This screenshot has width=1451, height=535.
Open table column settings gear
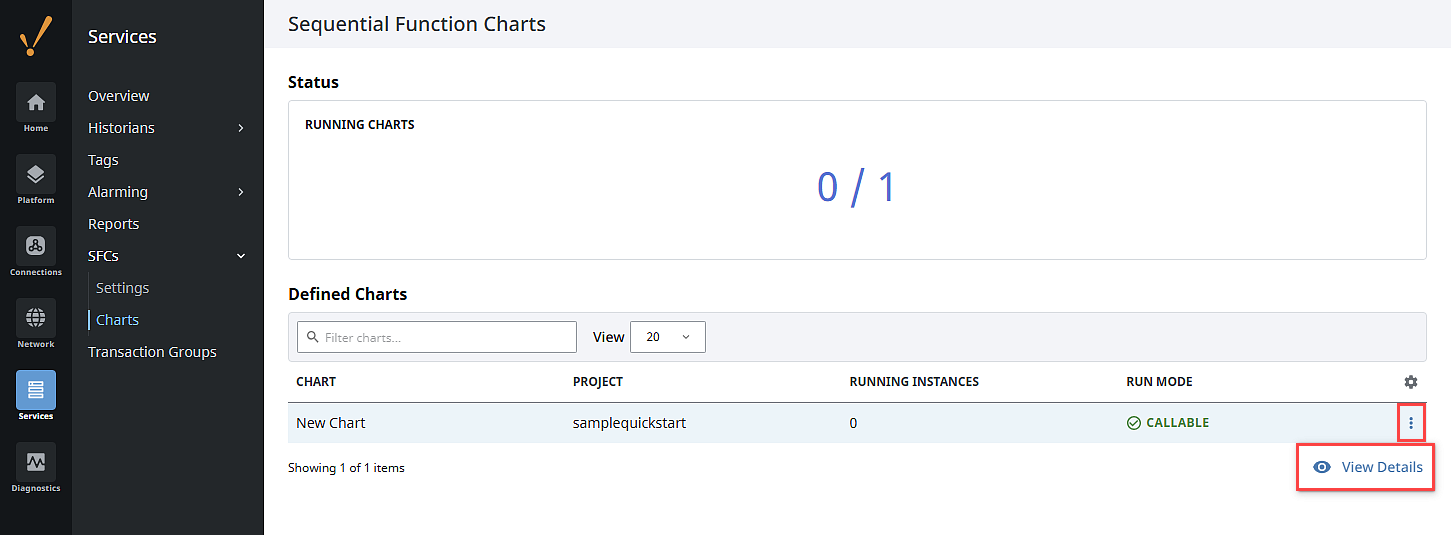coord(1411,382)
